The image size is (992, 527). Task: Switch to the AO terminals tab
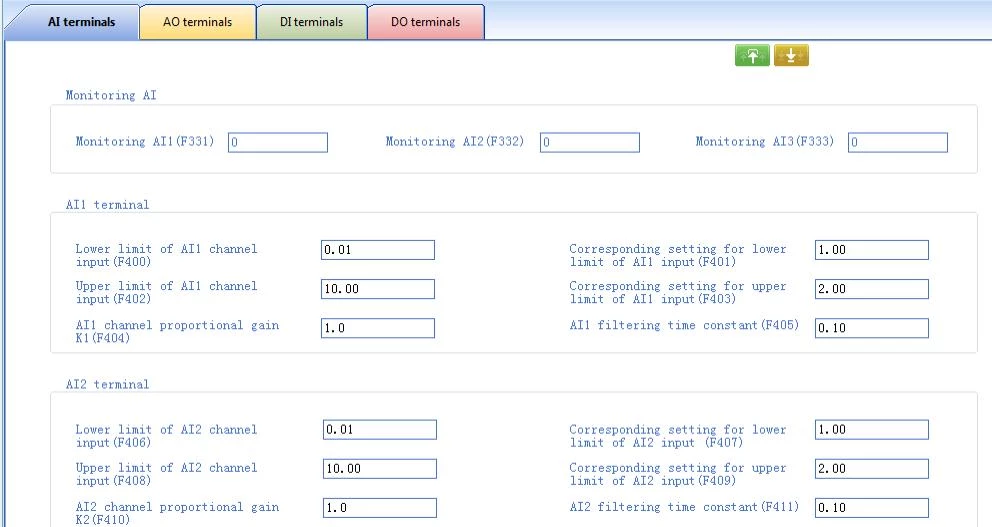[x=197, y=22]
